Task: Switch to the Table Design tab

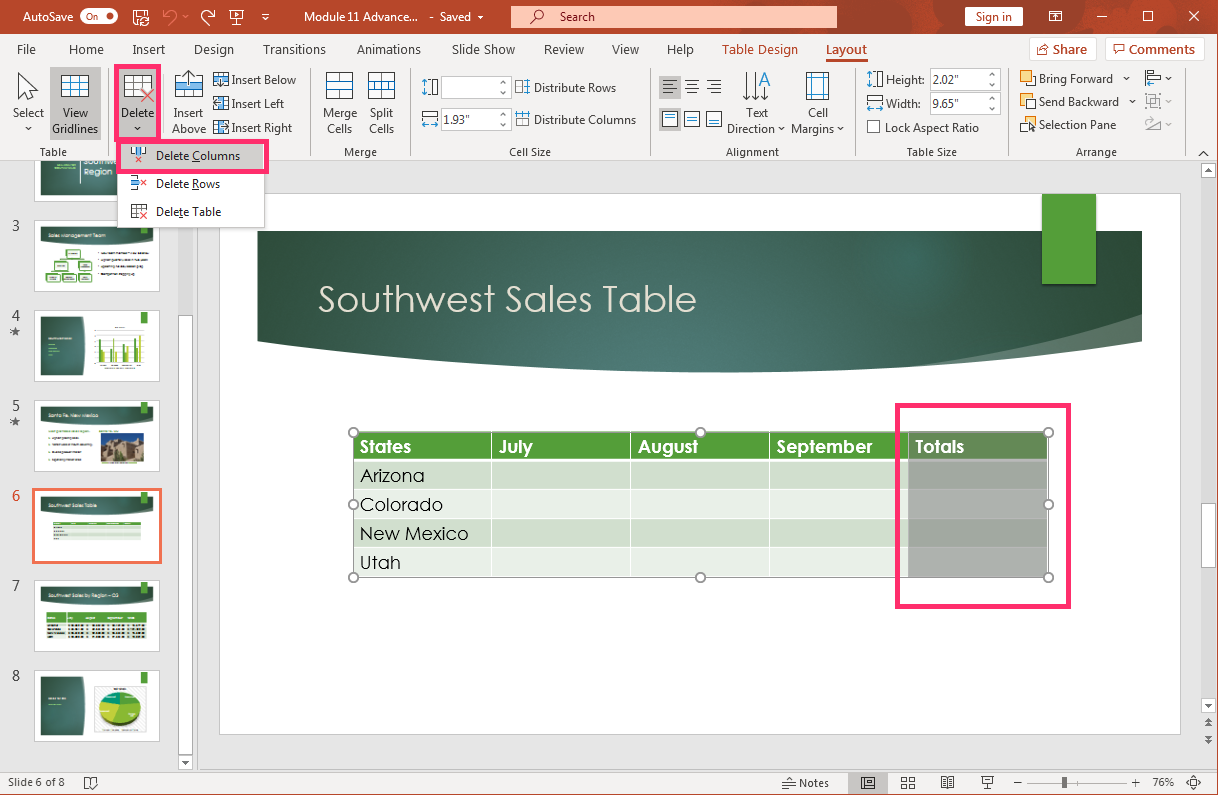Action: pyautogui.click(x=760, y=49)
